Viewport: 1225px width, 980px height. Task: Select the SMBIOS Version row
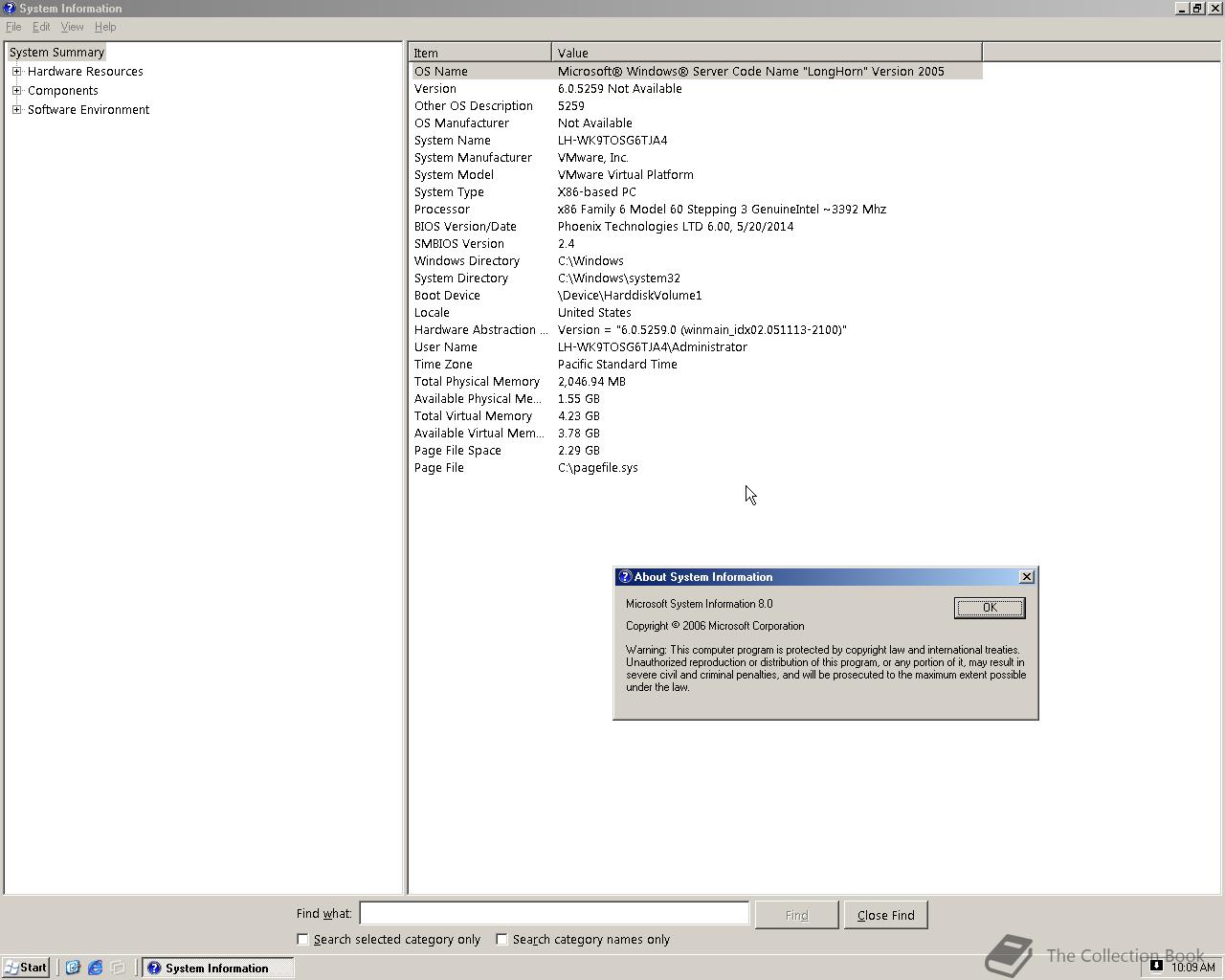pos(697,243)
